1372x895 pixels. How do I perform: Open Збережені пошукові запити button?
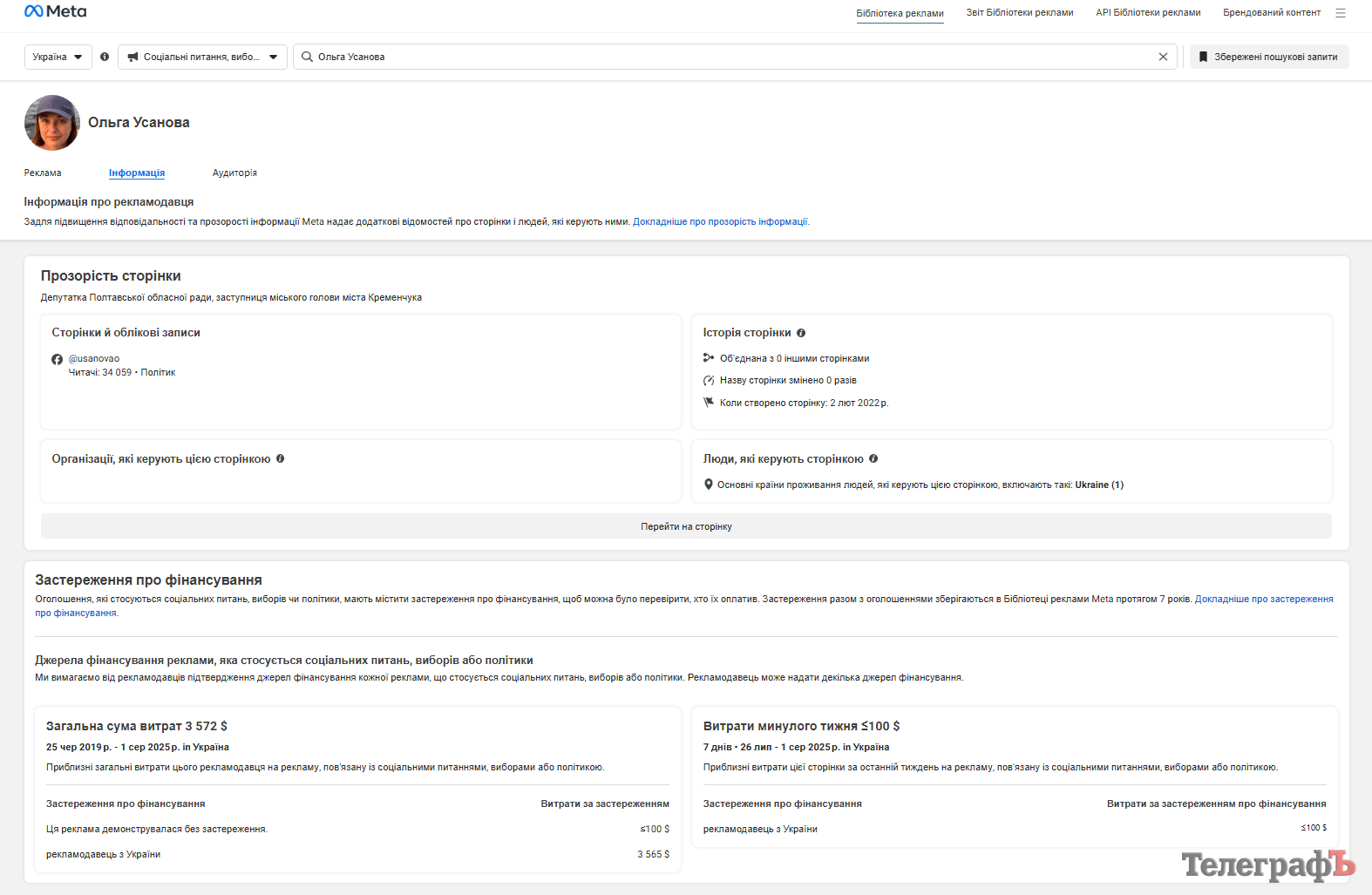coord(1268,57)
